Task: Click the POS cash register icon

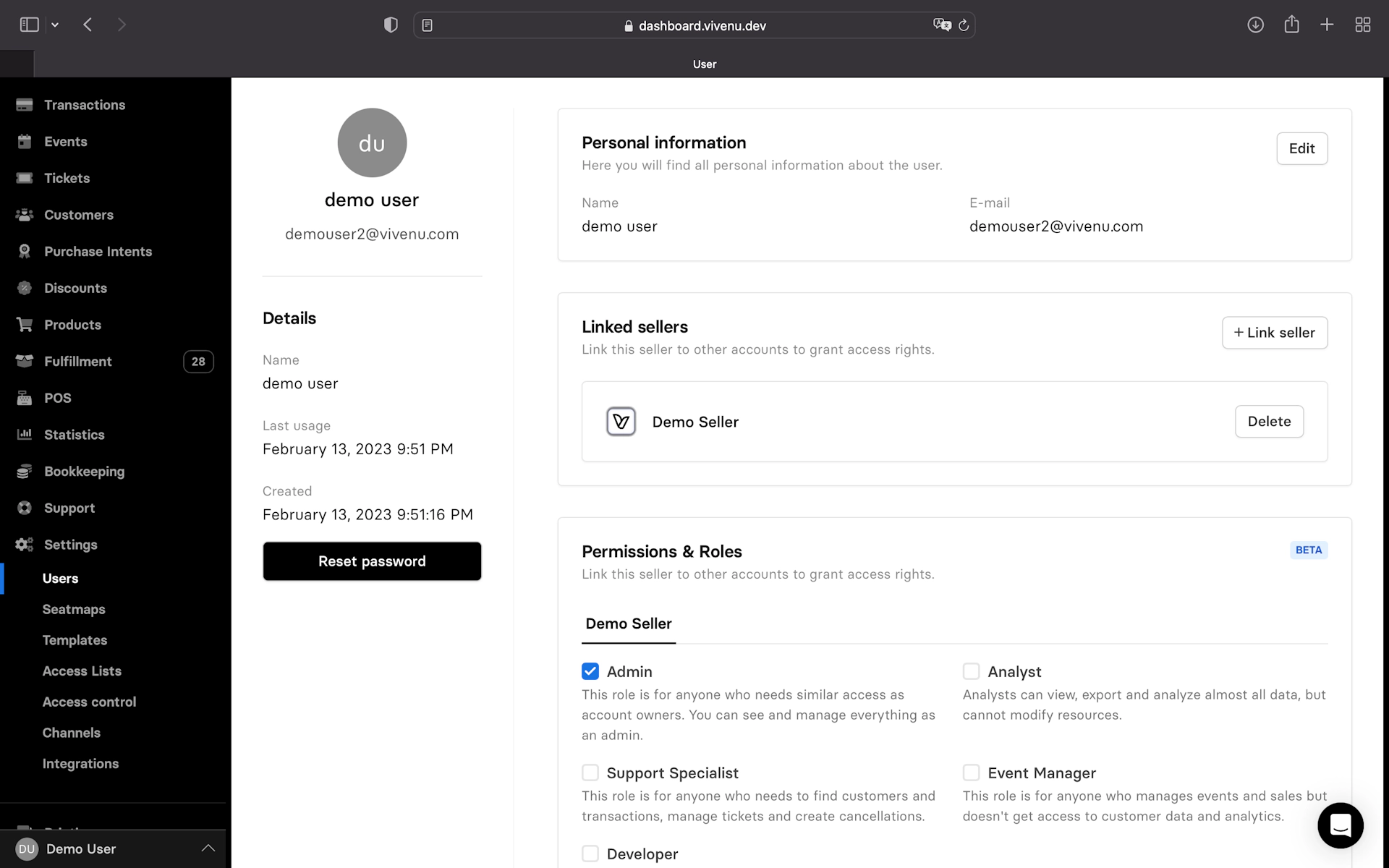Action: tap(25, 398)
